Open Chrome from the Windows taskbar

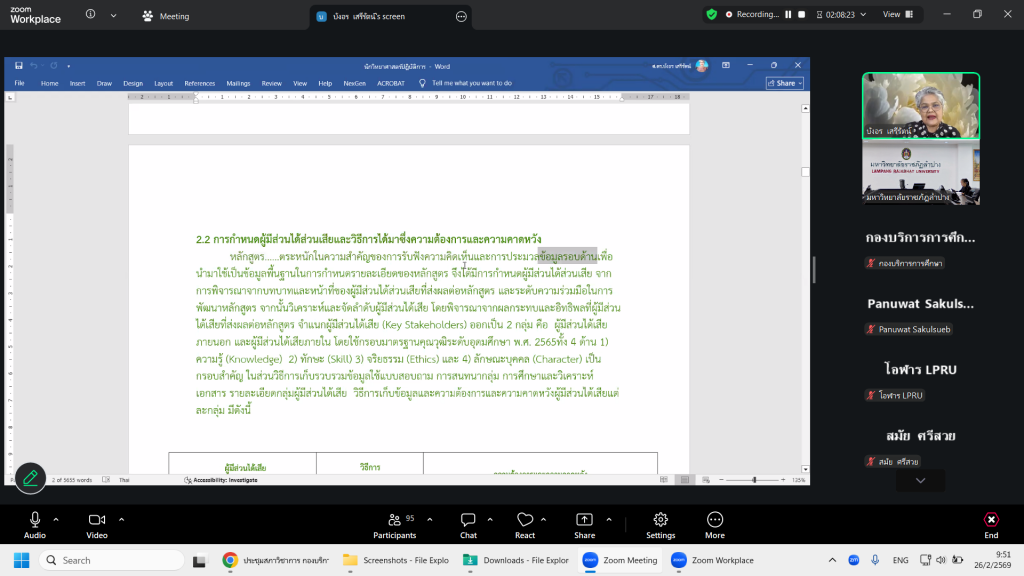point(229,560)
